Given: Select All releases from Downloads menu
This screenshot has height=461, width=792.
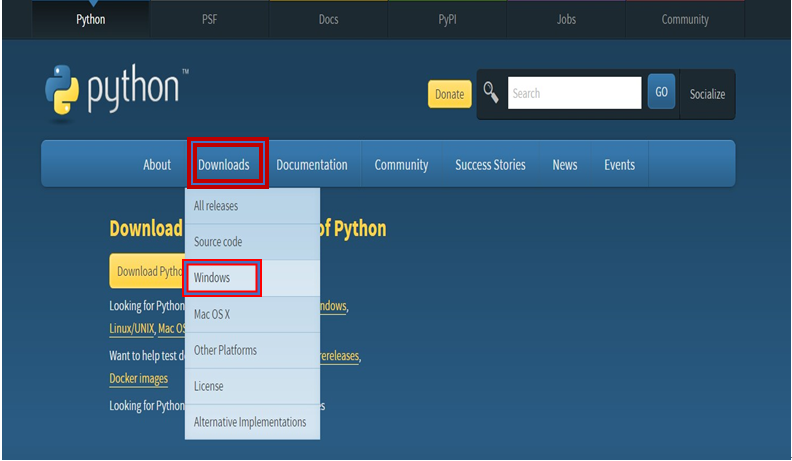Looking at the screenshot, I should (252, 206).
